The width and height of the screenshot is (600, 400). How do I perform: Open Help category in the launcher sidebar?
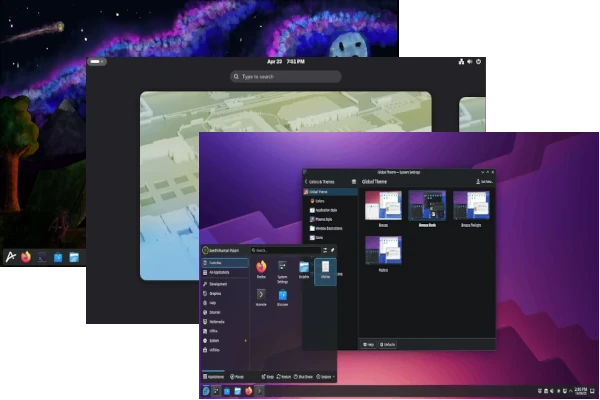point(225,303)
